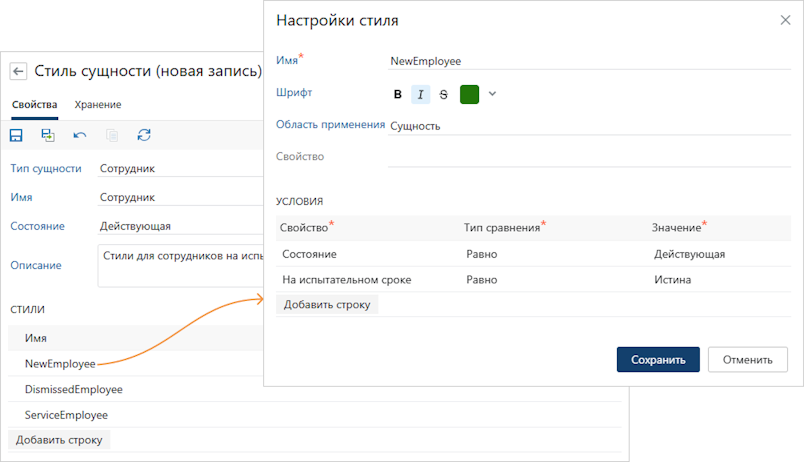Edit the Имя field containing NewEmployee
Viewport: 804px width, 462px height.
point(589,62)
